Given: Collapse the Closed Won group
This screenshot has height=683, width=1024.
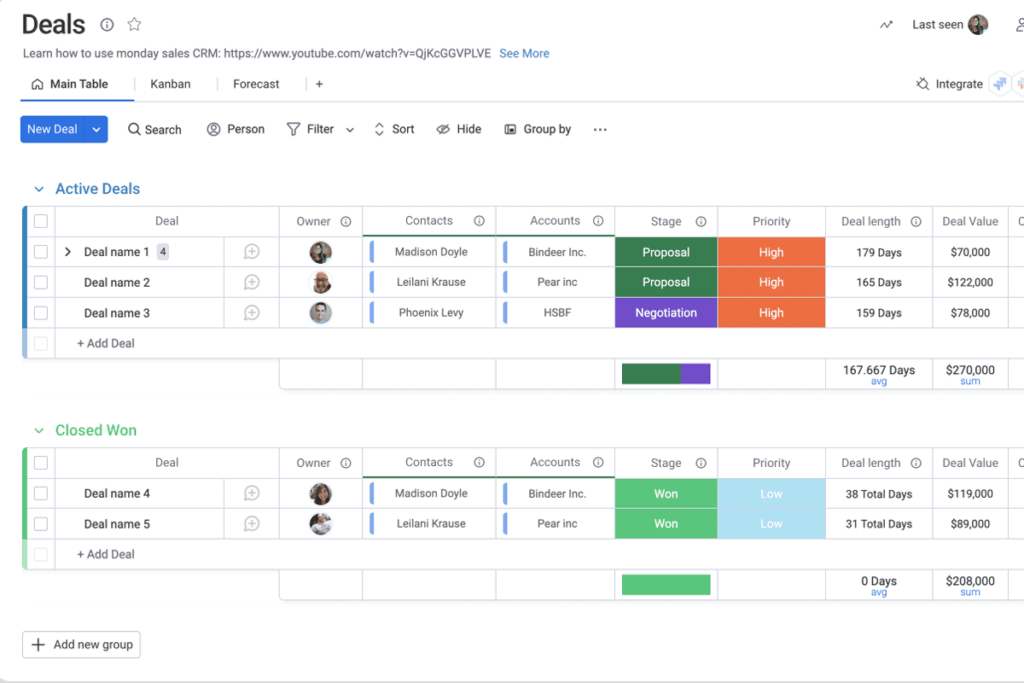Looking at the screenshot, I should (39, 431).
